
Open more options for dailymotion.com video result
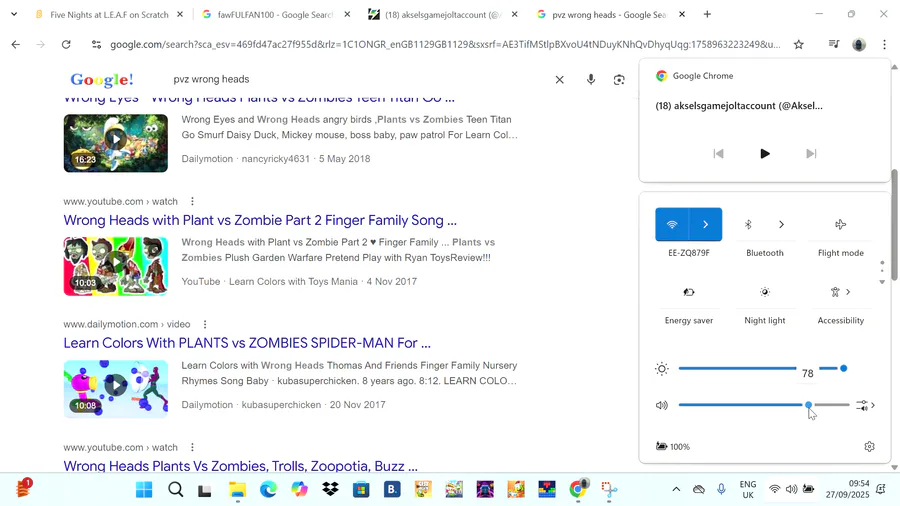click(205, 324)
